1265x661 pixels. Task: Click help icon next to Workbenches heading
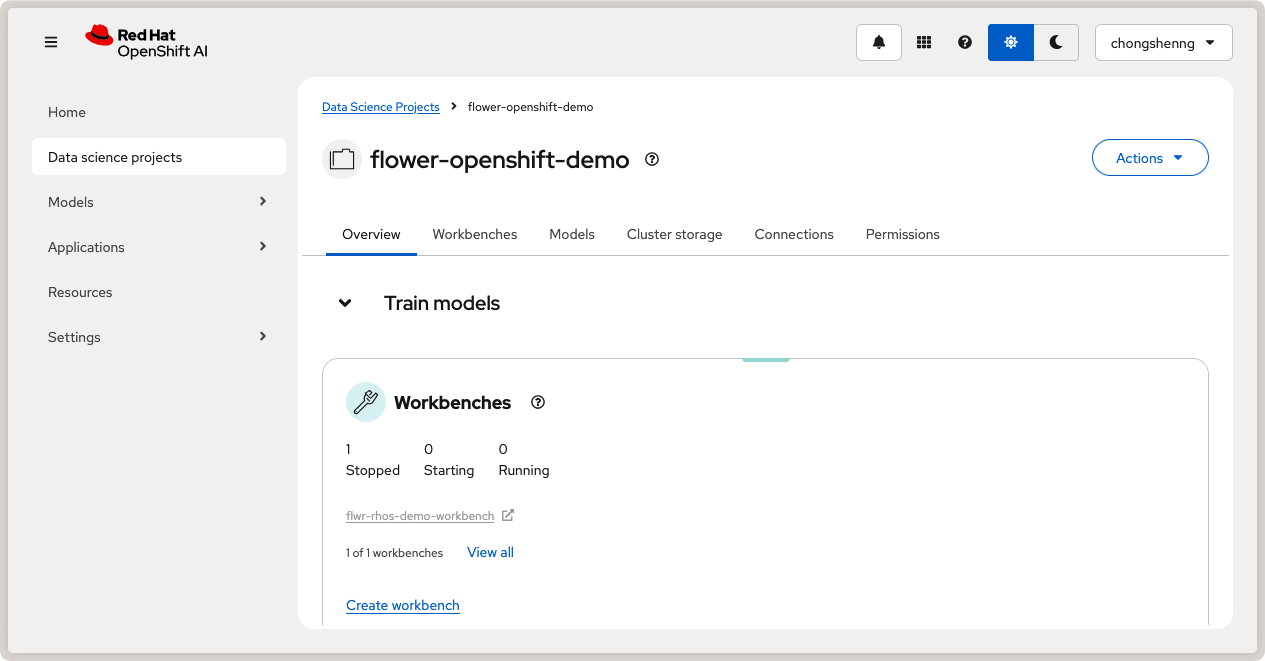[x=538, y=402]
